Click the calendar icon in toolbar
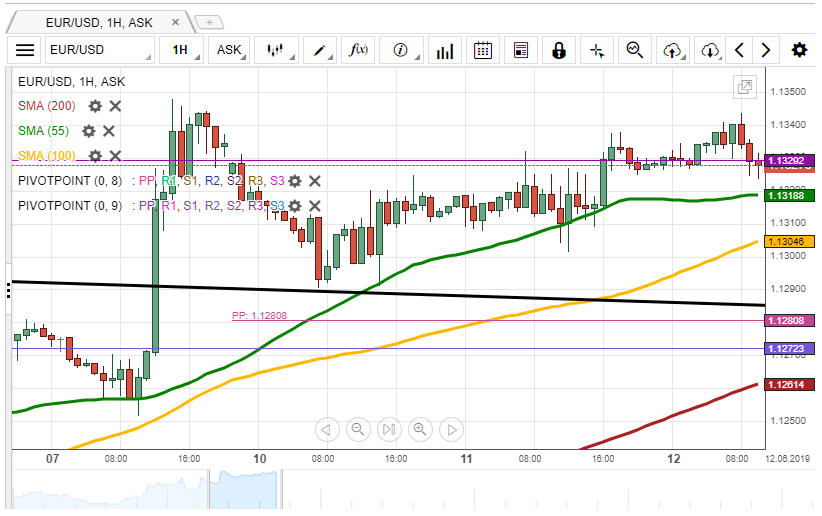This screenshot has width=822, height=516. pos(482,50)
